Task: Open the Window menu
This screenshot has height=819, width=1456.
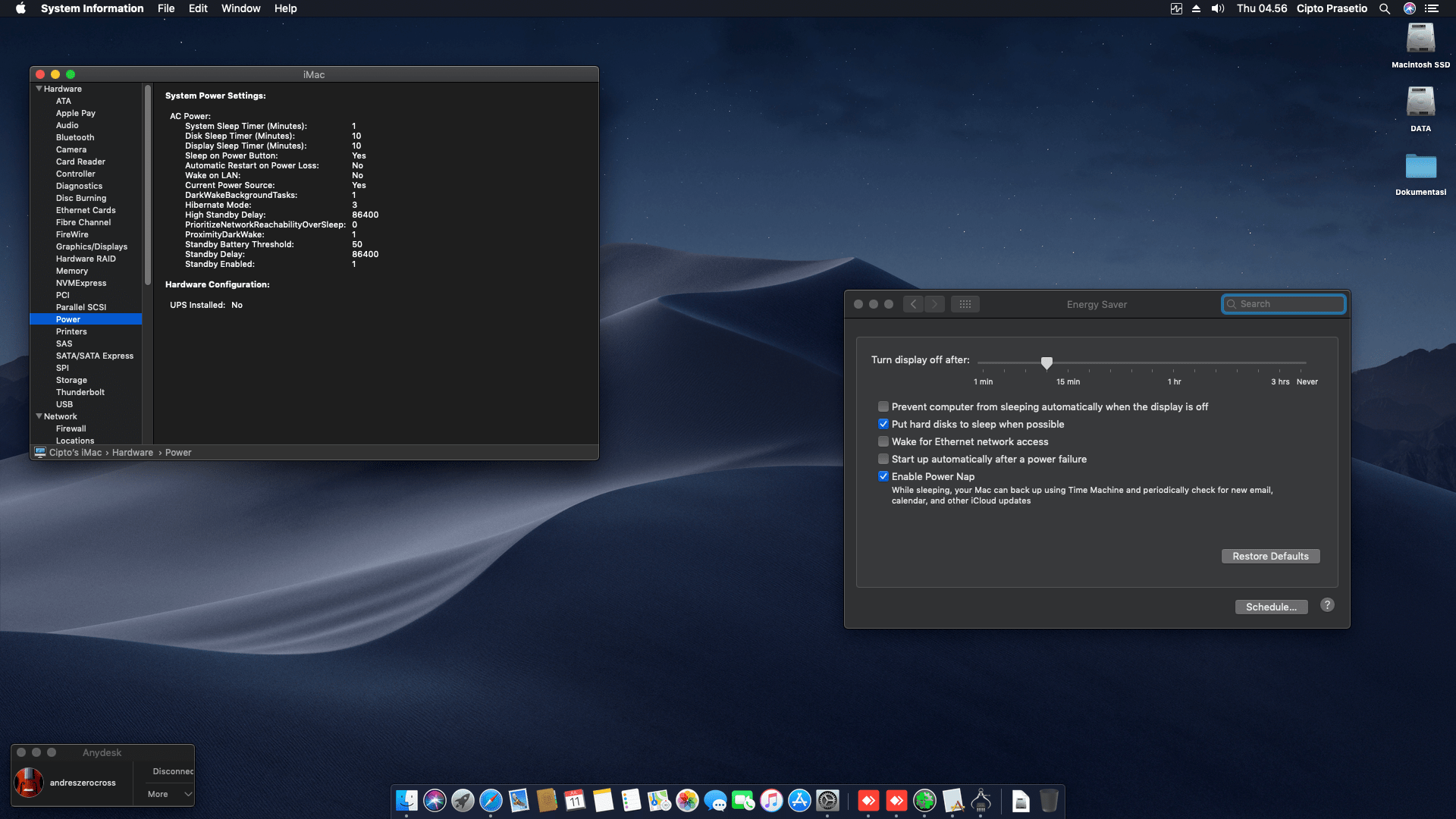Action: tap(240, 8)
